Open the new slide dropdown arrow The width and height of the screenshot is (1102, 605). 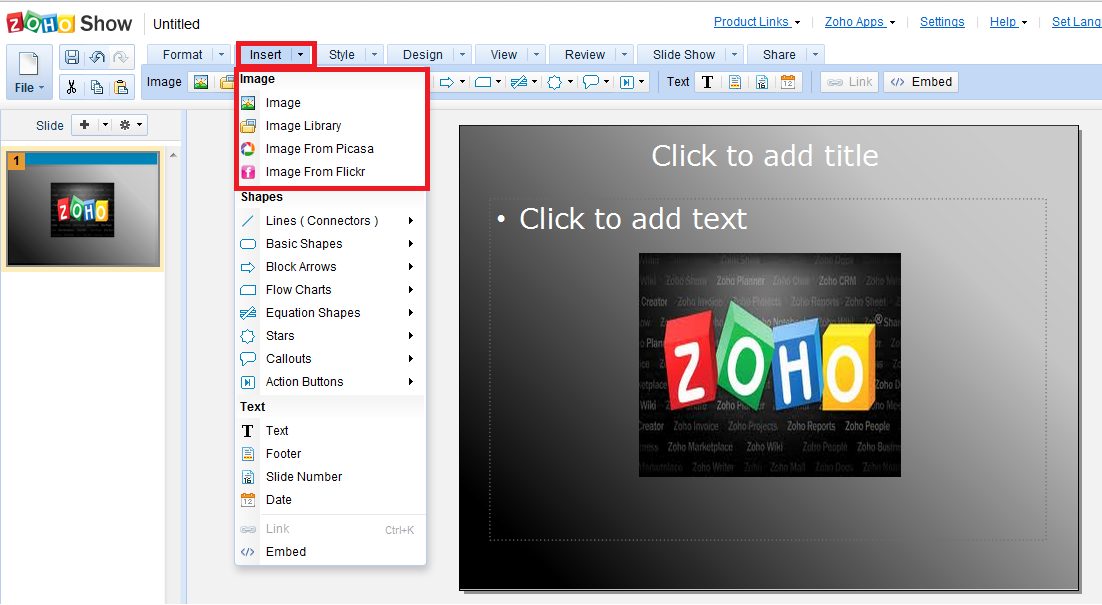coord(105,125)
